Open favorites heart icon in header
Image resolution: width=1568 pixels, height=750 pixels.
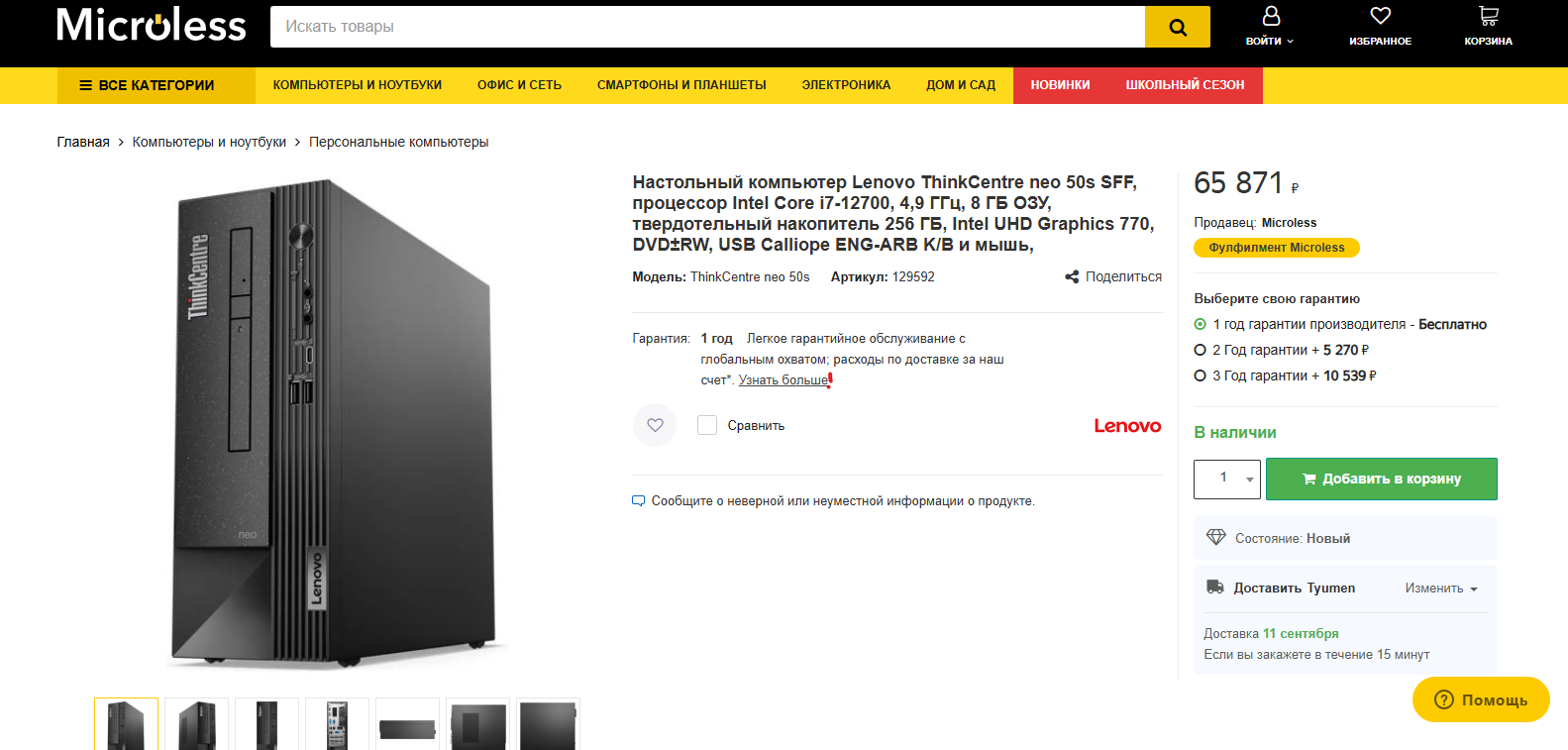point(1380,16)
